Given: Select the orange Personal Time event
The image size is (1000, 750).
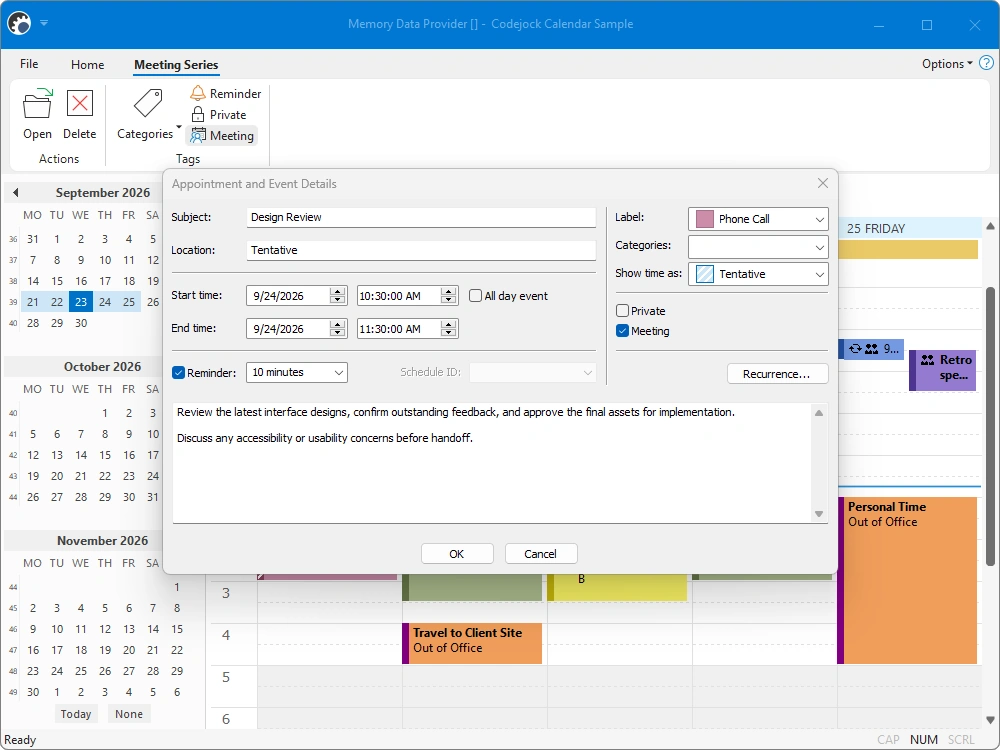Looking at the screenshot, I should [908, 580].
